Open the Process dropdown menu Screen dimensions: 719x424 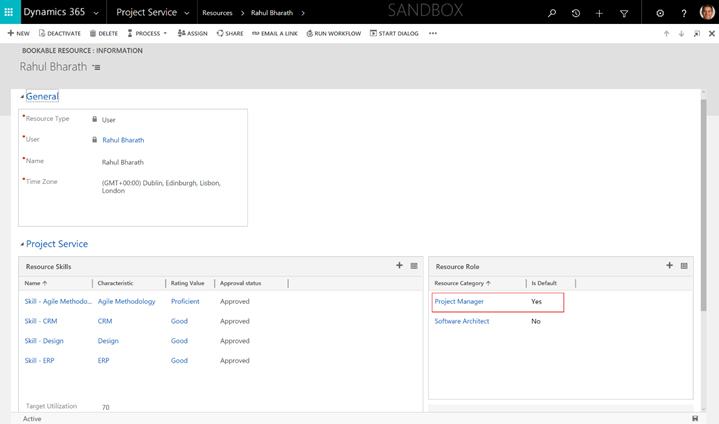147,33
